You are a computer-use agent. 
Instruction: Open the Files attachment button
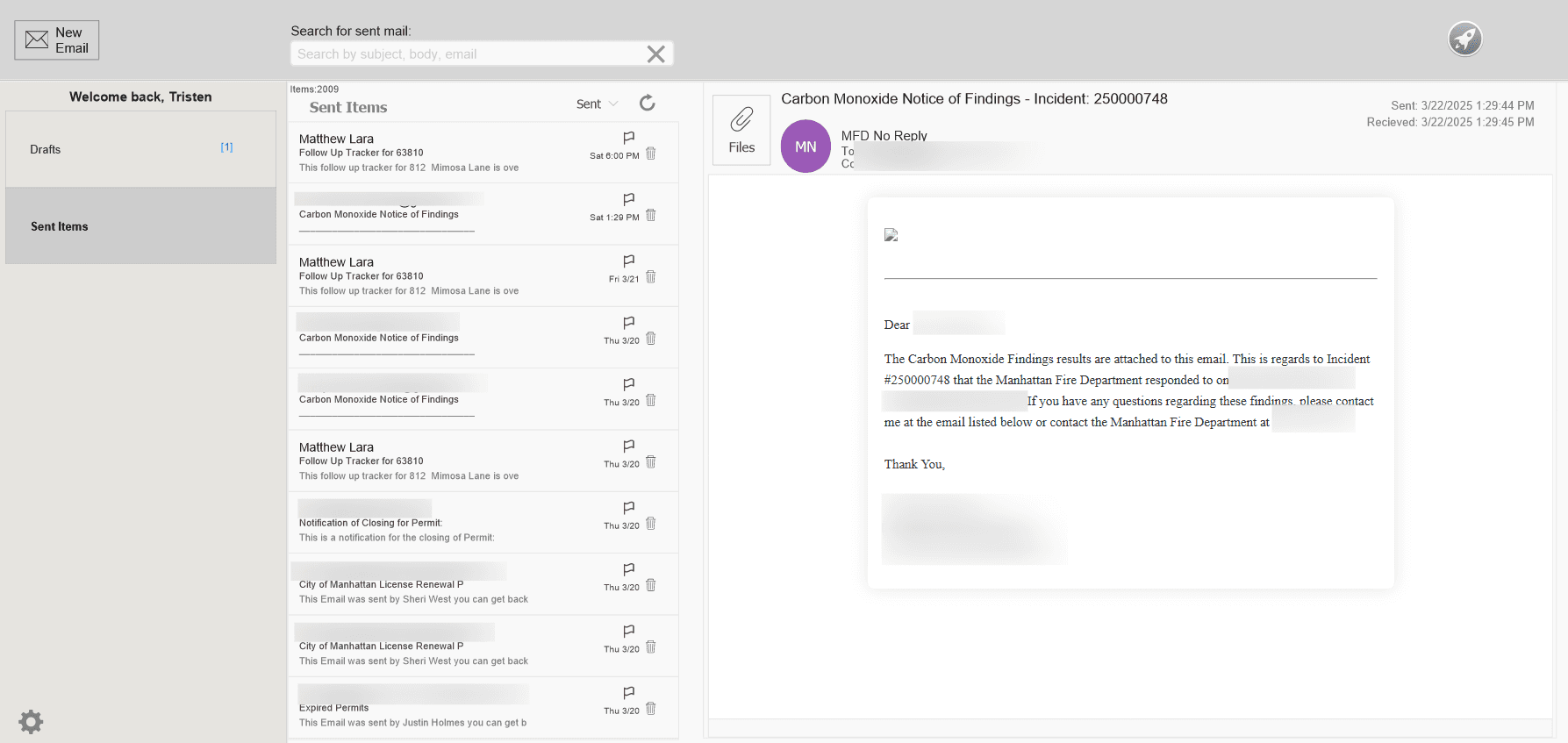(x=741, y=131)
